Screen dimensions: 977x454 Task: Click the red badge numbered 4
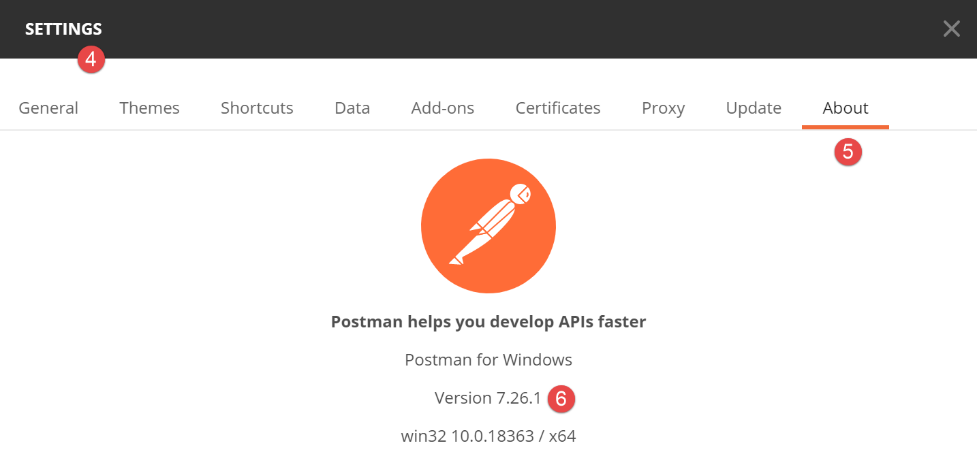pos(91,59)
